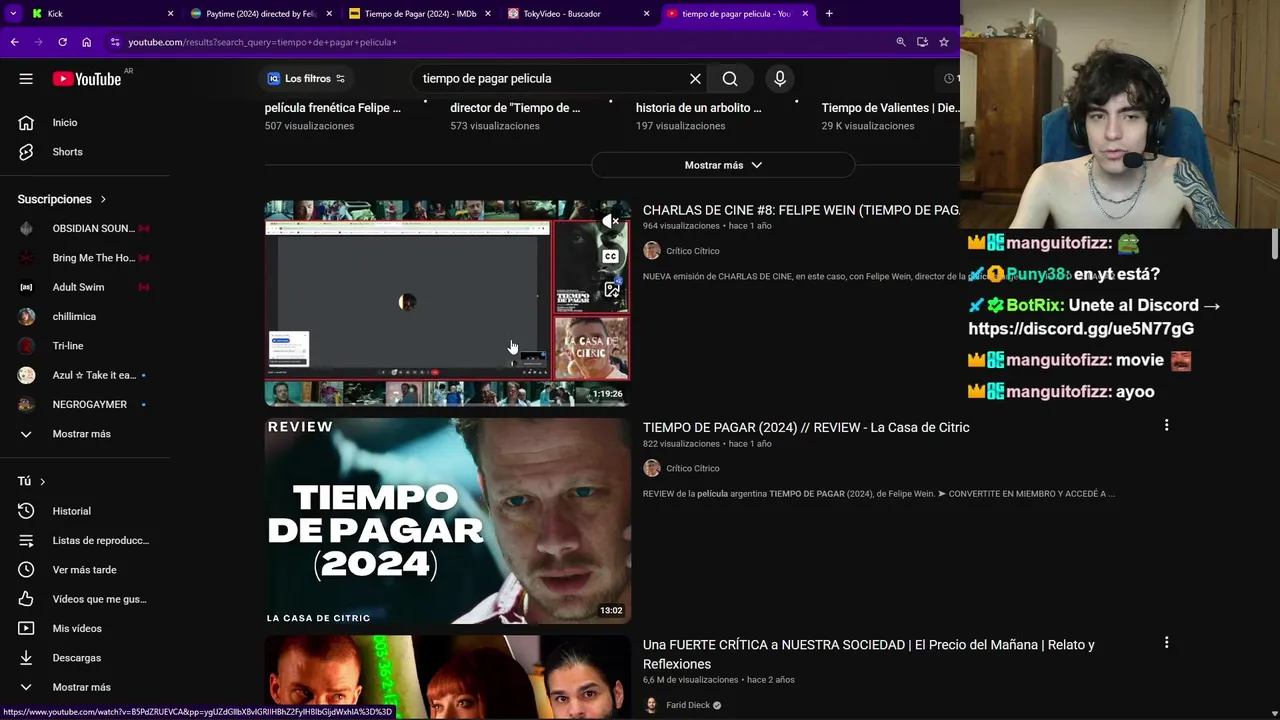This screenshot has height=720, width=1280.
Task: Switch to Paytime (2024) directed by tab
Action: [260, 14]
